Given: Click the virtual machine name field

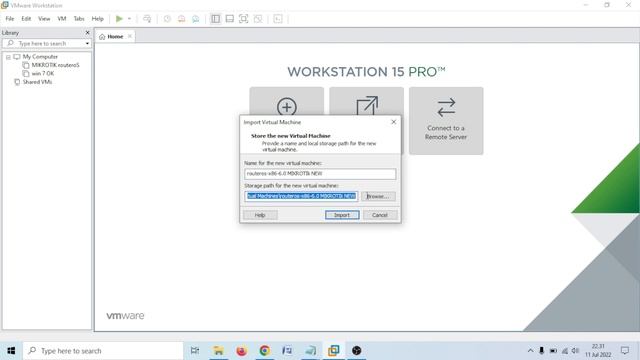Looking at the screenshot, I should point(320,174).
